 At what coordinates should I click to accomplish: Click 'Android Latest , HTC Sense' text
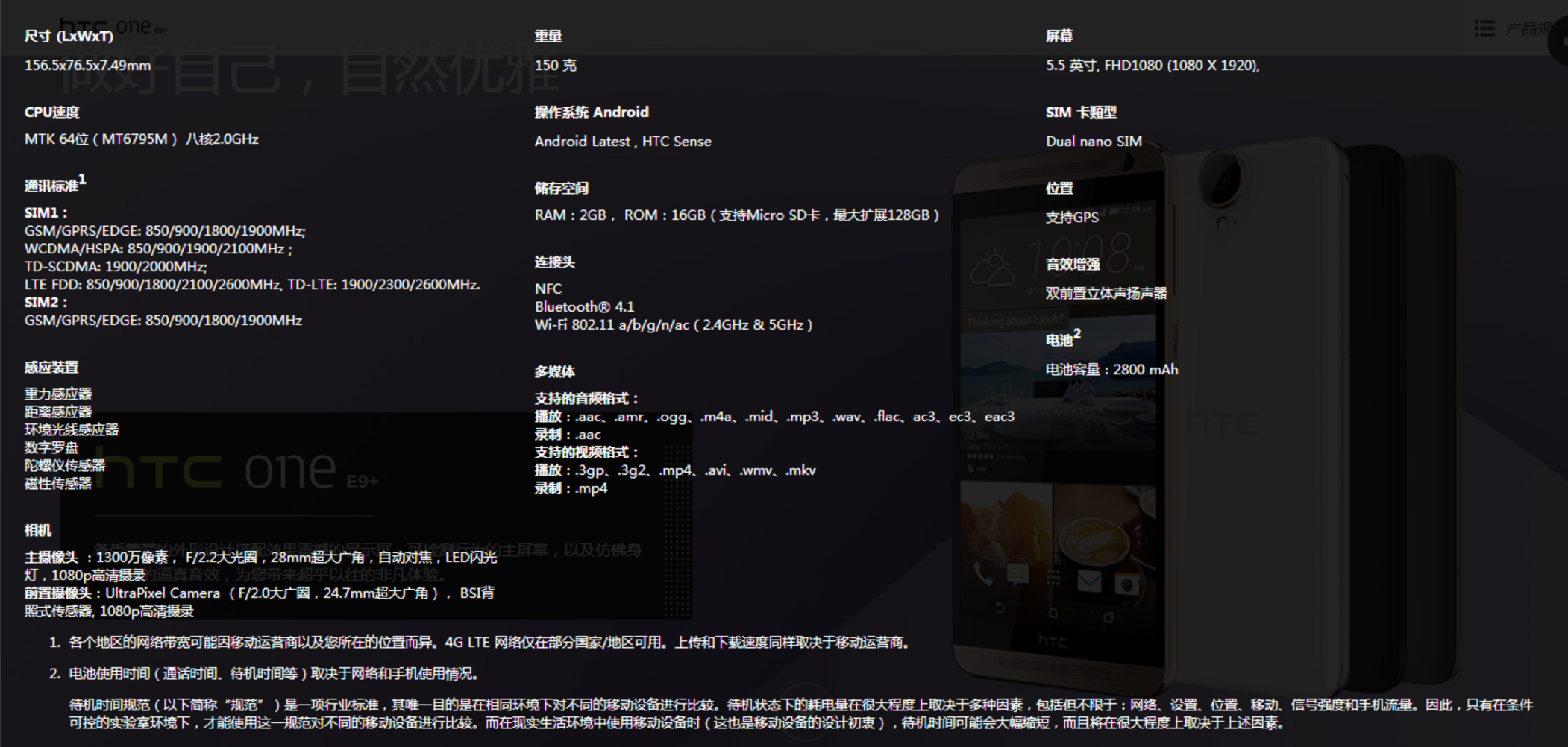[623, 141]
